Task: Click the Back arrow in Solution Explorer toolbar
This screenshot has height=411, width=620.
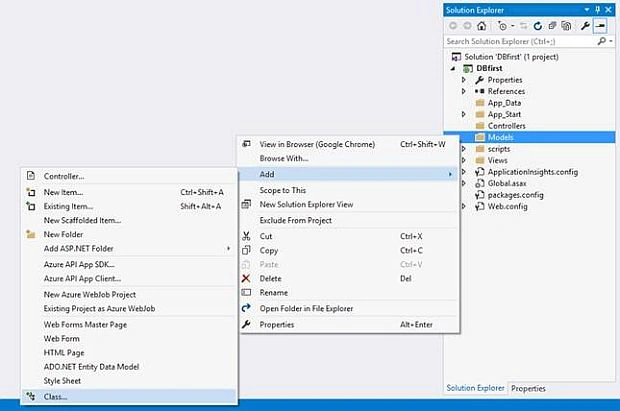Action: pyautogui.click(x=453, y=26)
